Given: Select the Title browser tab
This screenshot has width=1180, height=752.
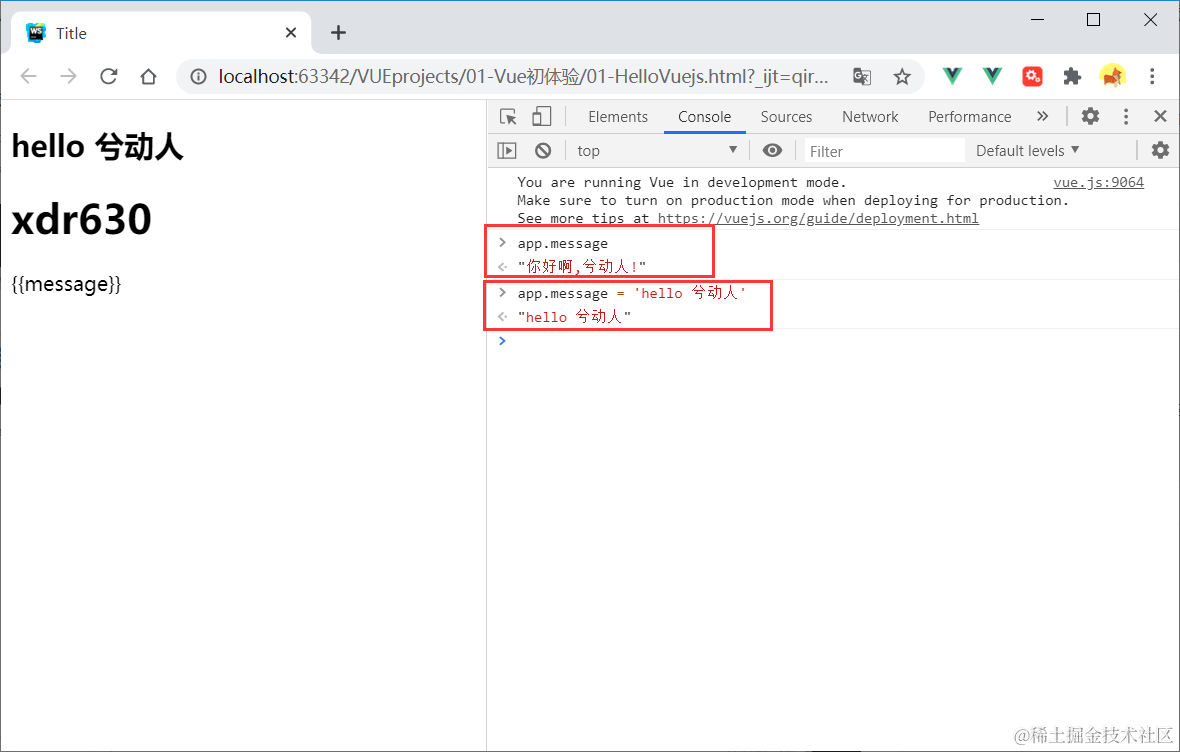Looking at the screenshot, I should point(160,33).
